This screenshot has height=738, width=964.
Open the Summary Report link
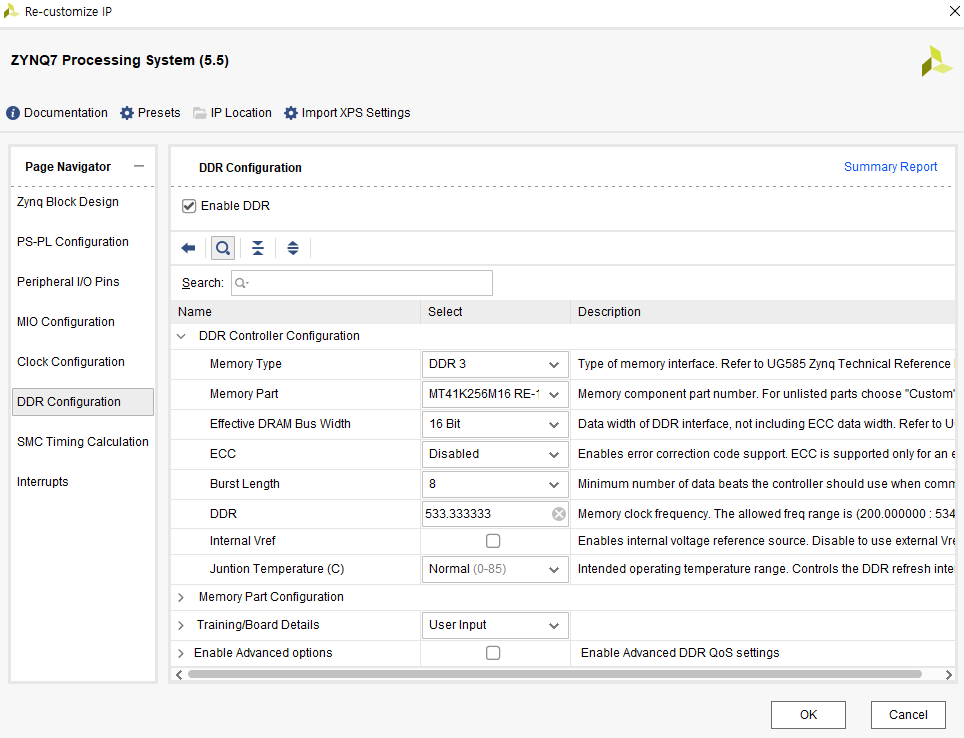(890, 167)
